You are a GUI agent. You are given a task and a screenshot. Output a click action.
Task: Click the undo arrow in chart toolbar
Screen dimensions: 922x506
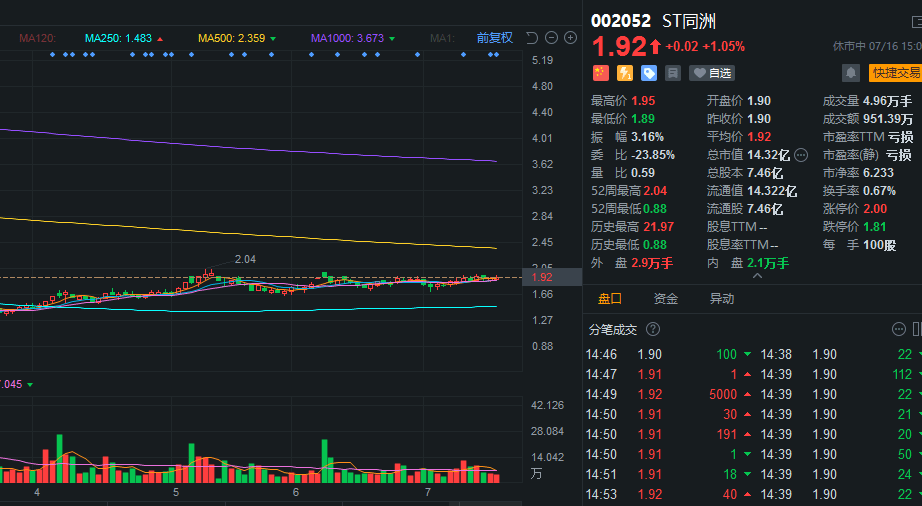[x=532, y=38]
